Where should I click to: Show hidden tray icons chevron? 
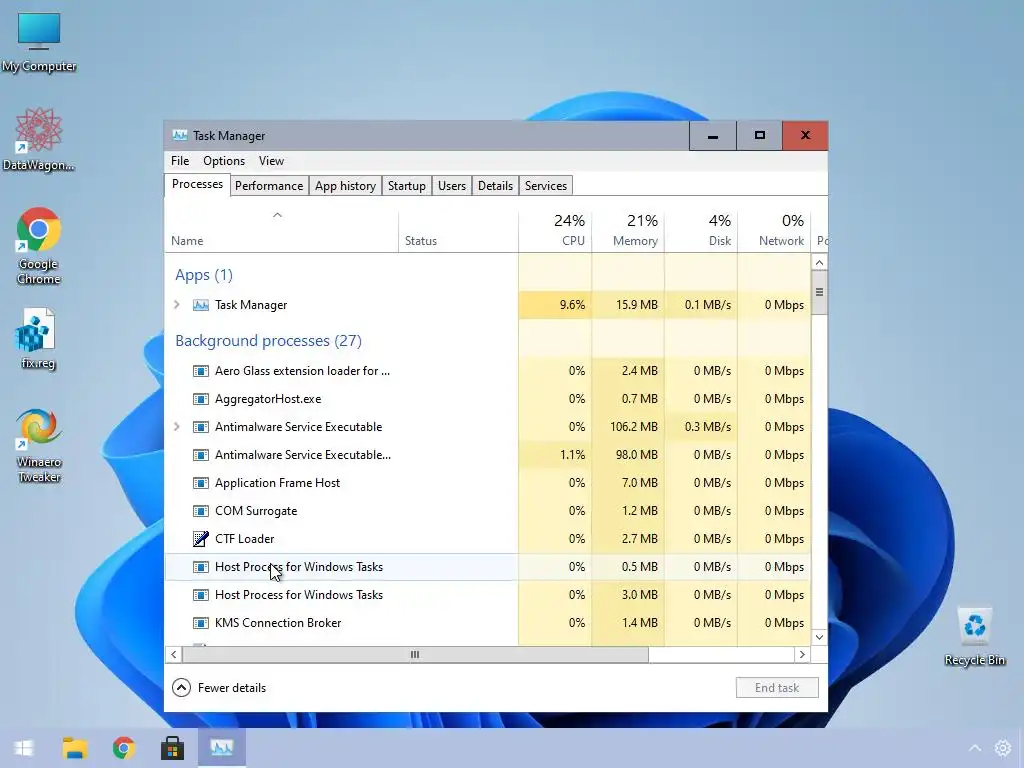(x=974, y=748)
